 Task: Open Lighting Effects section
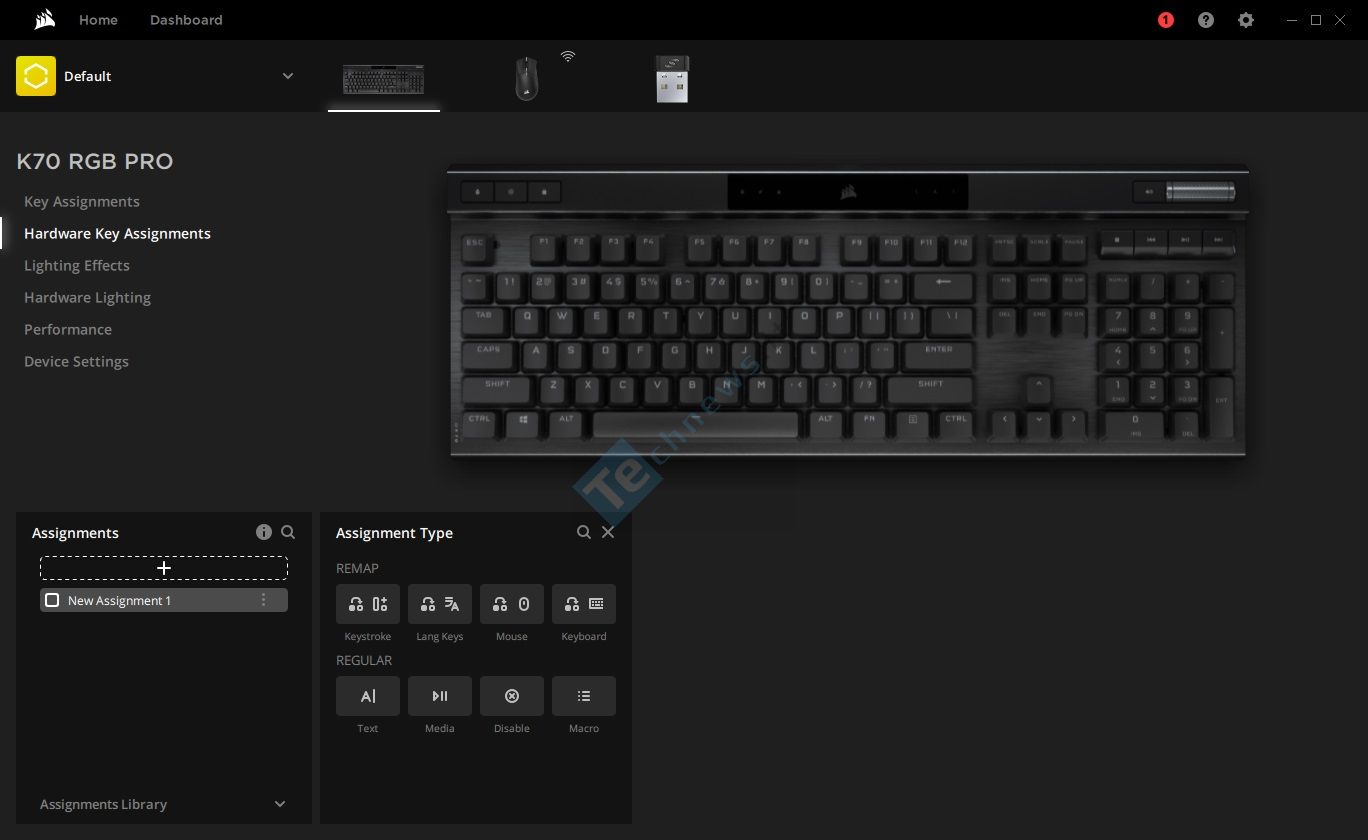[77, 265]
